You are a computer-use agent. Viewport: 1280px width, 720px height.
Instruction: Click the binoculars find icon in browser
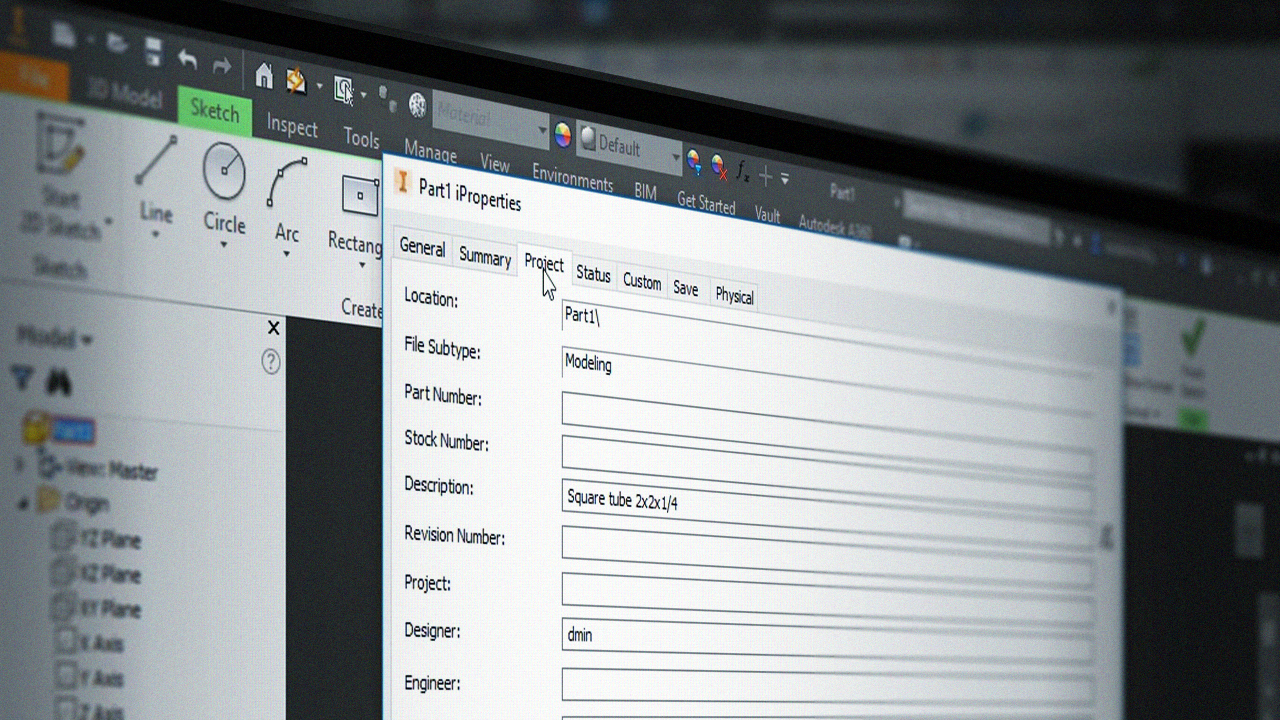[x=59, y=381]
